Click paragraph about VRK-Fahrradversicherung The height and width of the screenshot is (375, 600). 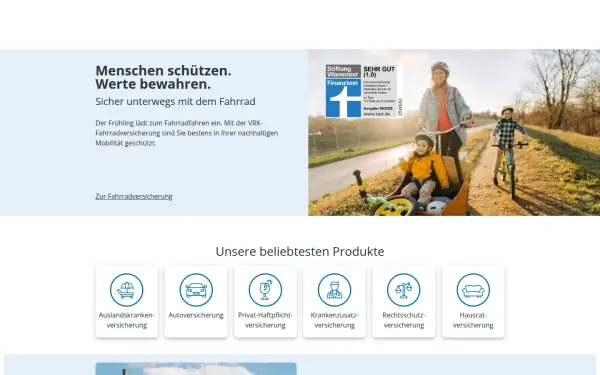click(187, 133)
